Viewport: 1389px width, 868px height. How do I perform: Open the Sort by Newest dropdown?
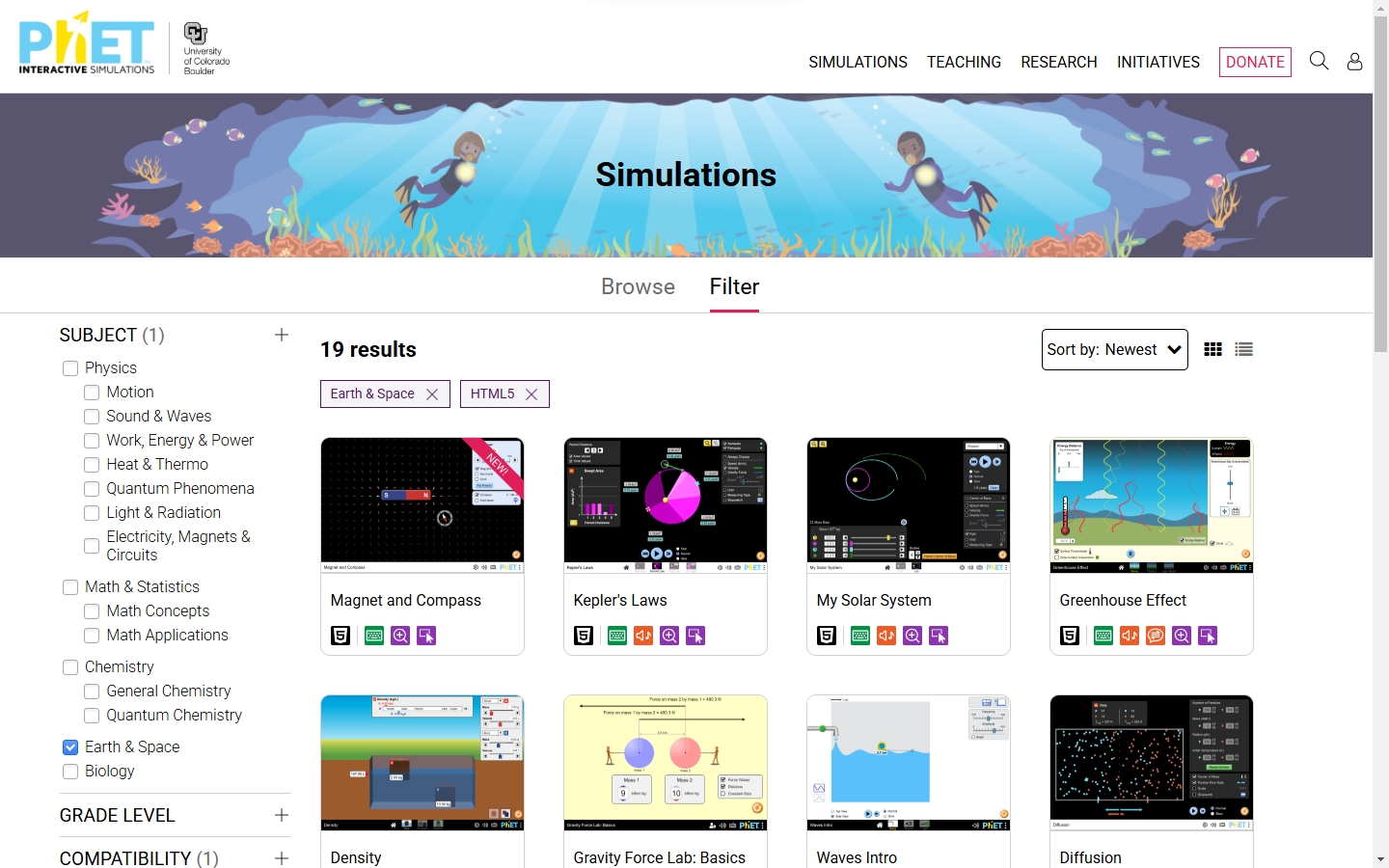1114,349
